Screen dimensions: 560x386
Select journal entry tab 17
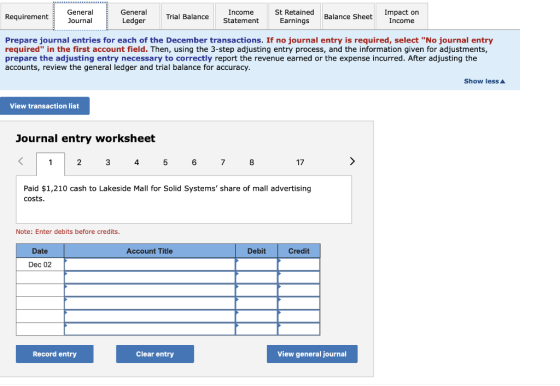pos(300,162)
